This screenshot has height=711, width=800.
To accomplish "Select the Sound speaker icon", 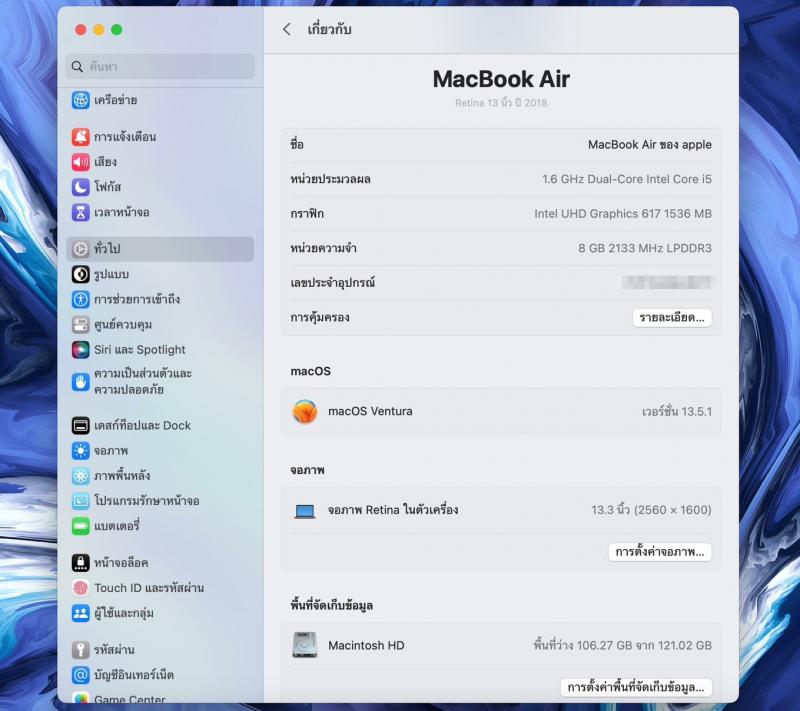I will pyautogui.click(x=81, y=162).
